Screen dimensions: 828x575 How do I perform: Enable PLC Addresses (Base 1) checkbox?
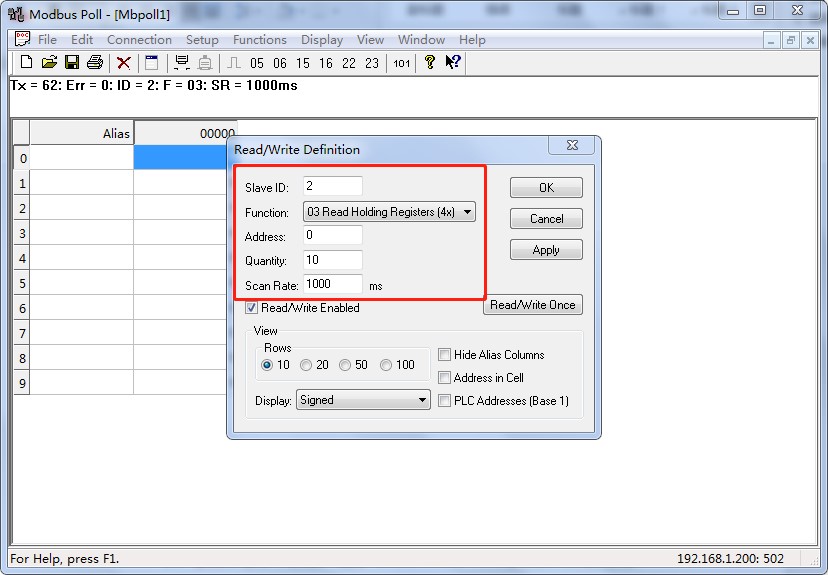[x=444, y=401]
